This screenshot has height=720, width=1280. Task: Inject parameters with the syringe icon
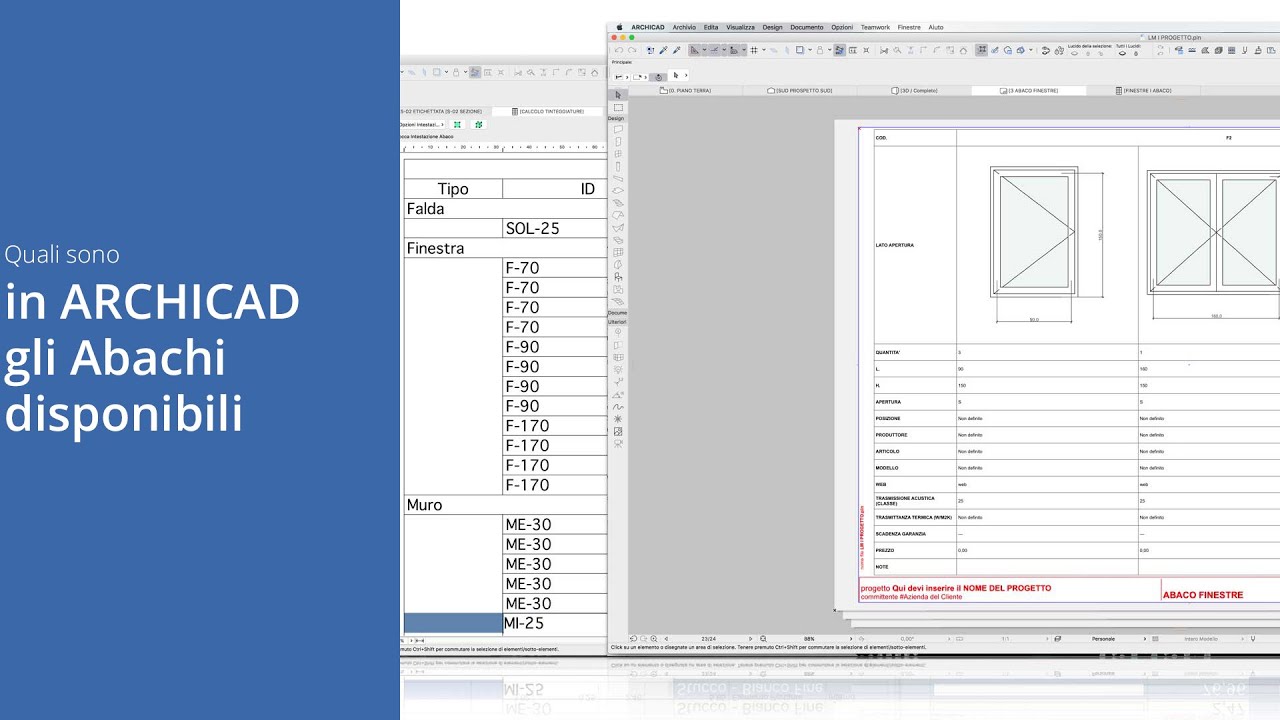[676, 50]
